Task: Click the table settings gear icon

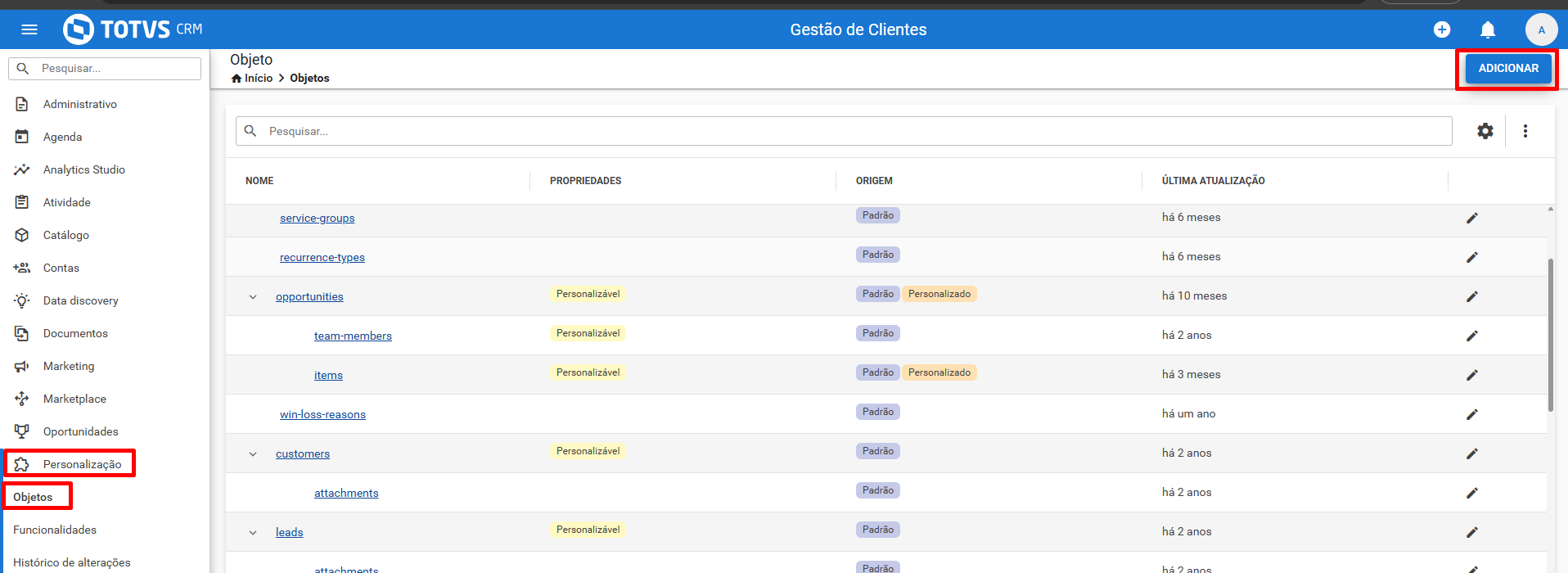Action: click(x=1485, y=131)
